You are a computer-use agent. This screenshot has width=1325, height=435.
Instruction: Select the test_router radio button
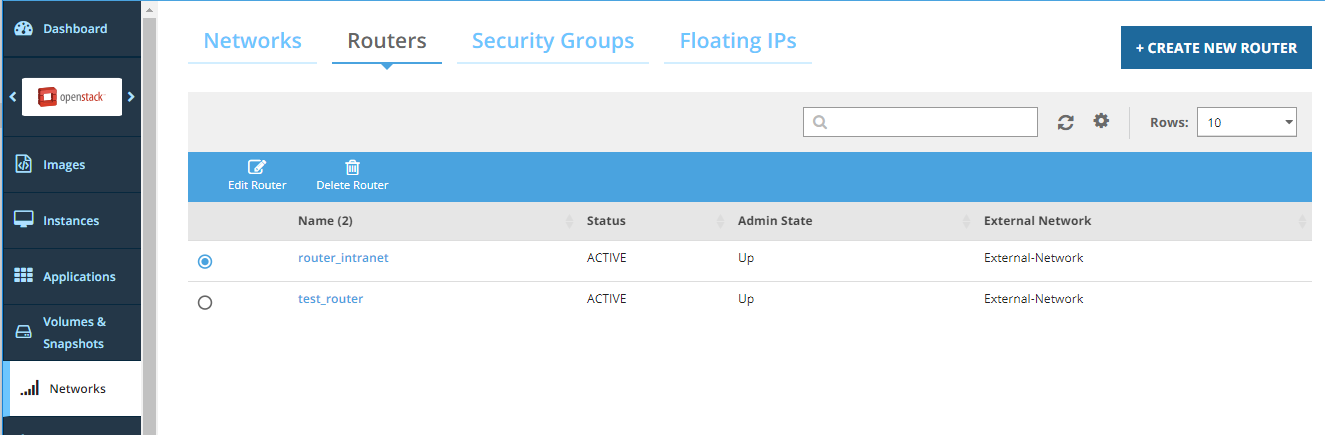click(205, 302)
